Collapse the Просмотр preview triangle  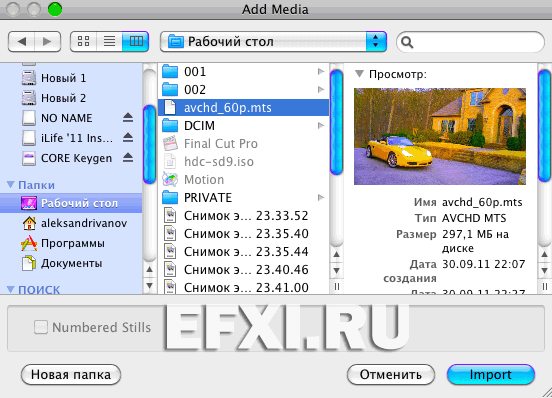point(359,74)
